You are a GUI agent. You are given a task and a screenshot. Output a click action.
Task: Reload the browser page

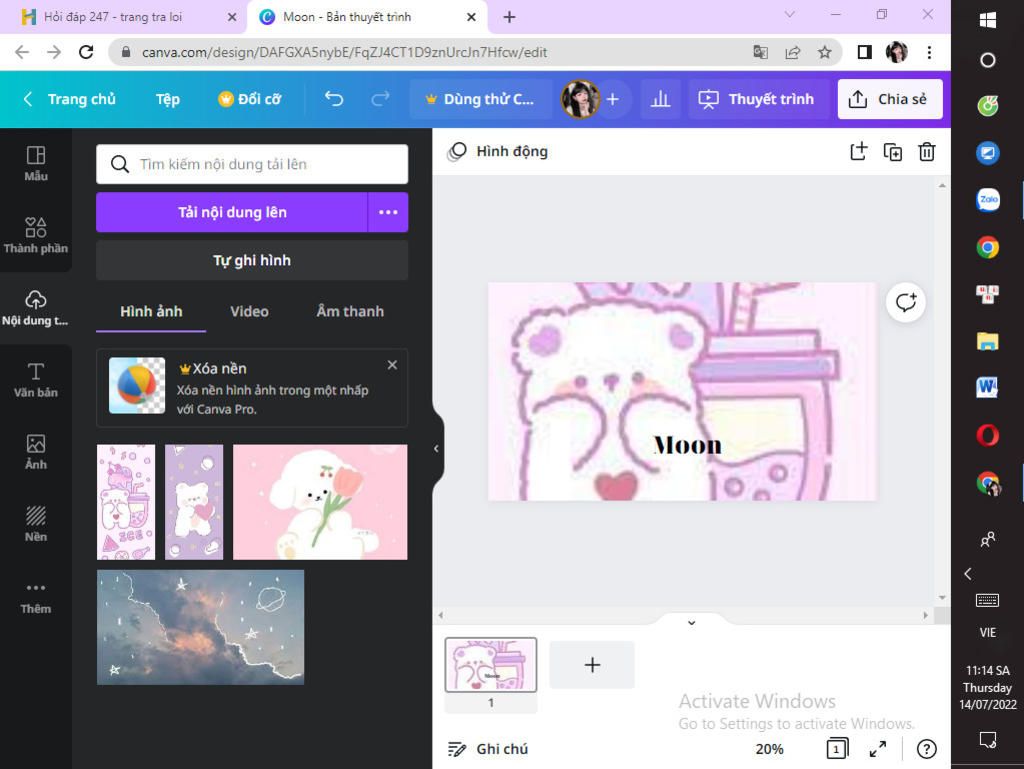click(x=86, y=52)
